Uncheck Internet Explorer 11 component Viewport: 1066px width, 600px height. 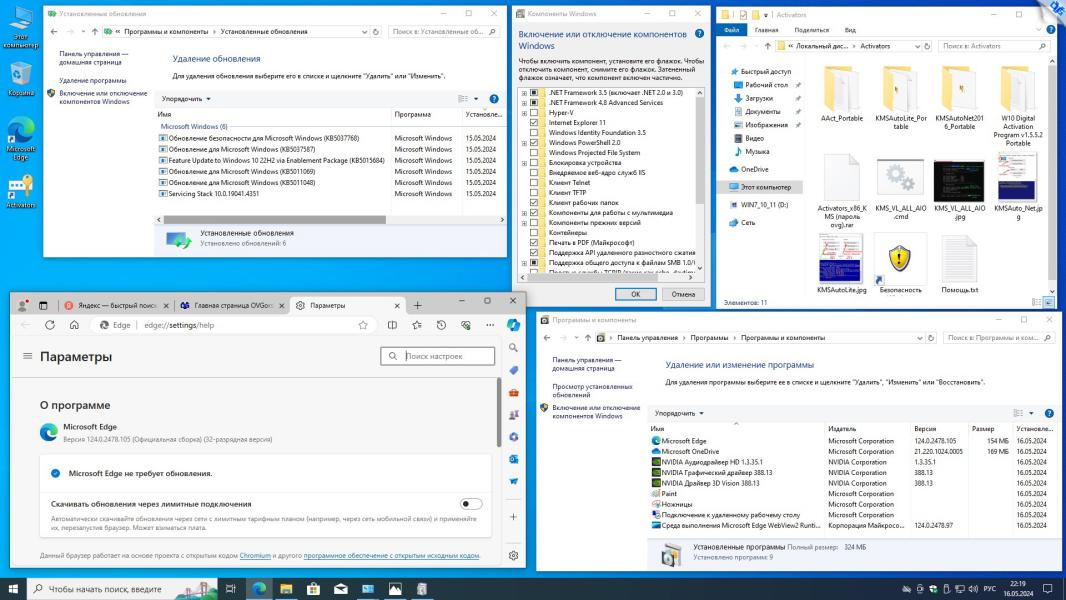[534, 123]
